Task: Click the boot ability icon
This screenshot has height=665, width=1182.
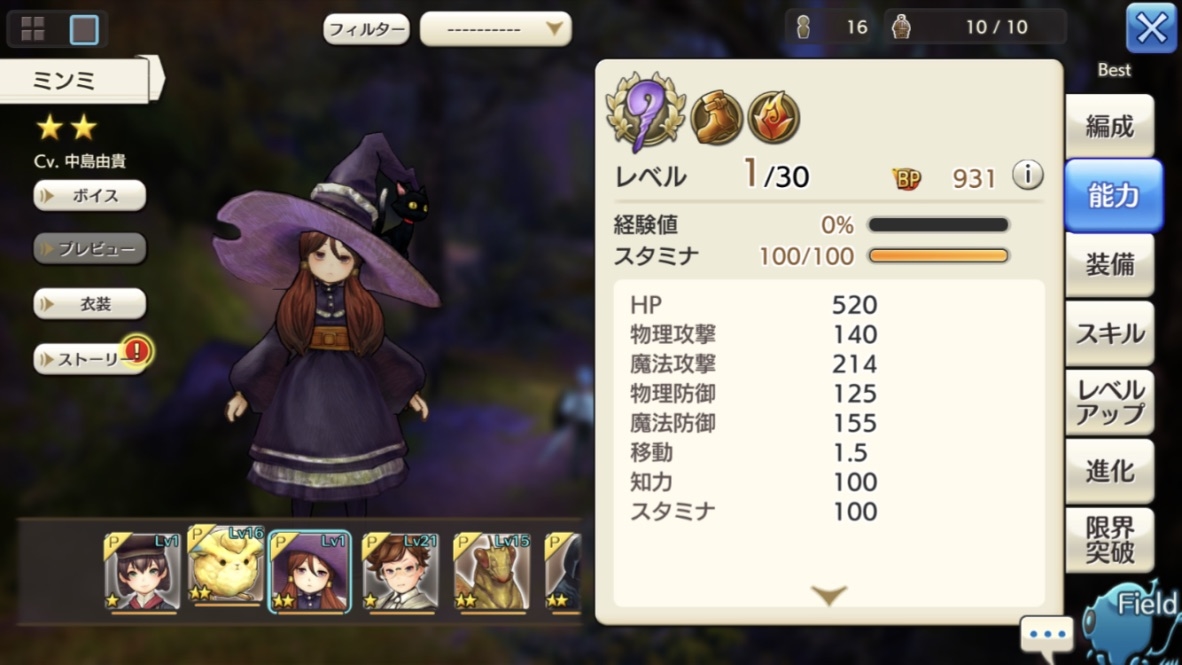Action: coord(716,117)
